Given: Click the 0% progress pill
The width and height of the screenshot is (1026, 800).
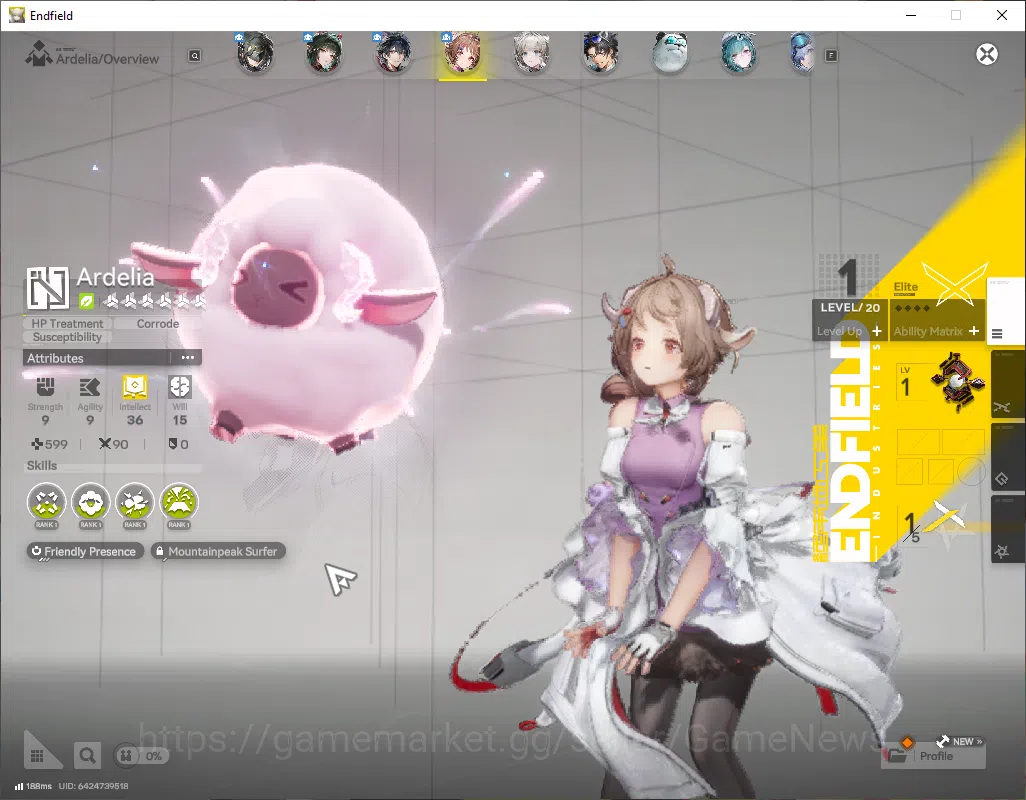Looking at the screenshot, I should pyautogui.click(x=141, y=756).
